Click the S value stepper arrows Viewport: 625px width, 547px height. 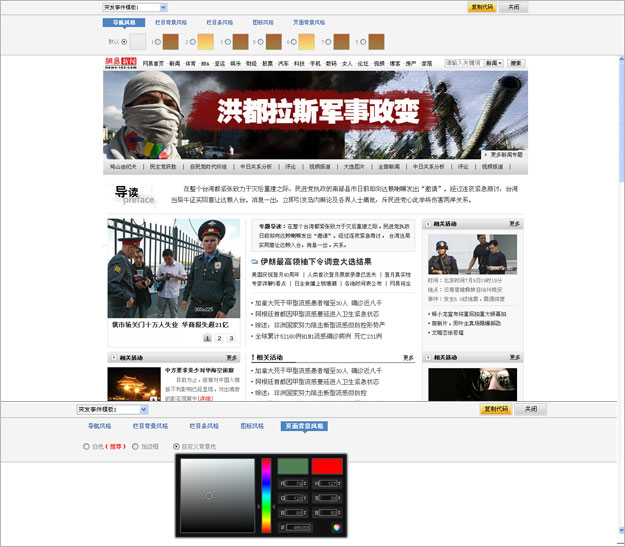[339, 498]
